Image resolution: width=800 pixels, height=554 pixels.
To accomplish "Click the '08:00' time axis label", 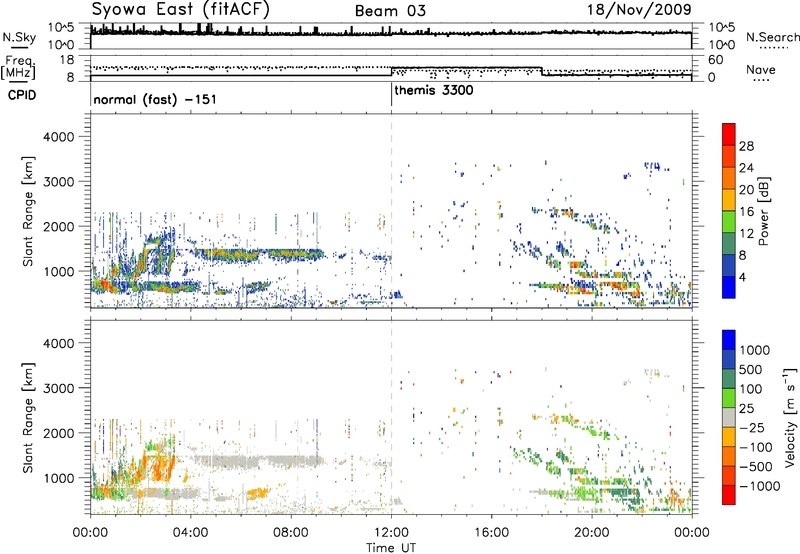I will 291,533.
